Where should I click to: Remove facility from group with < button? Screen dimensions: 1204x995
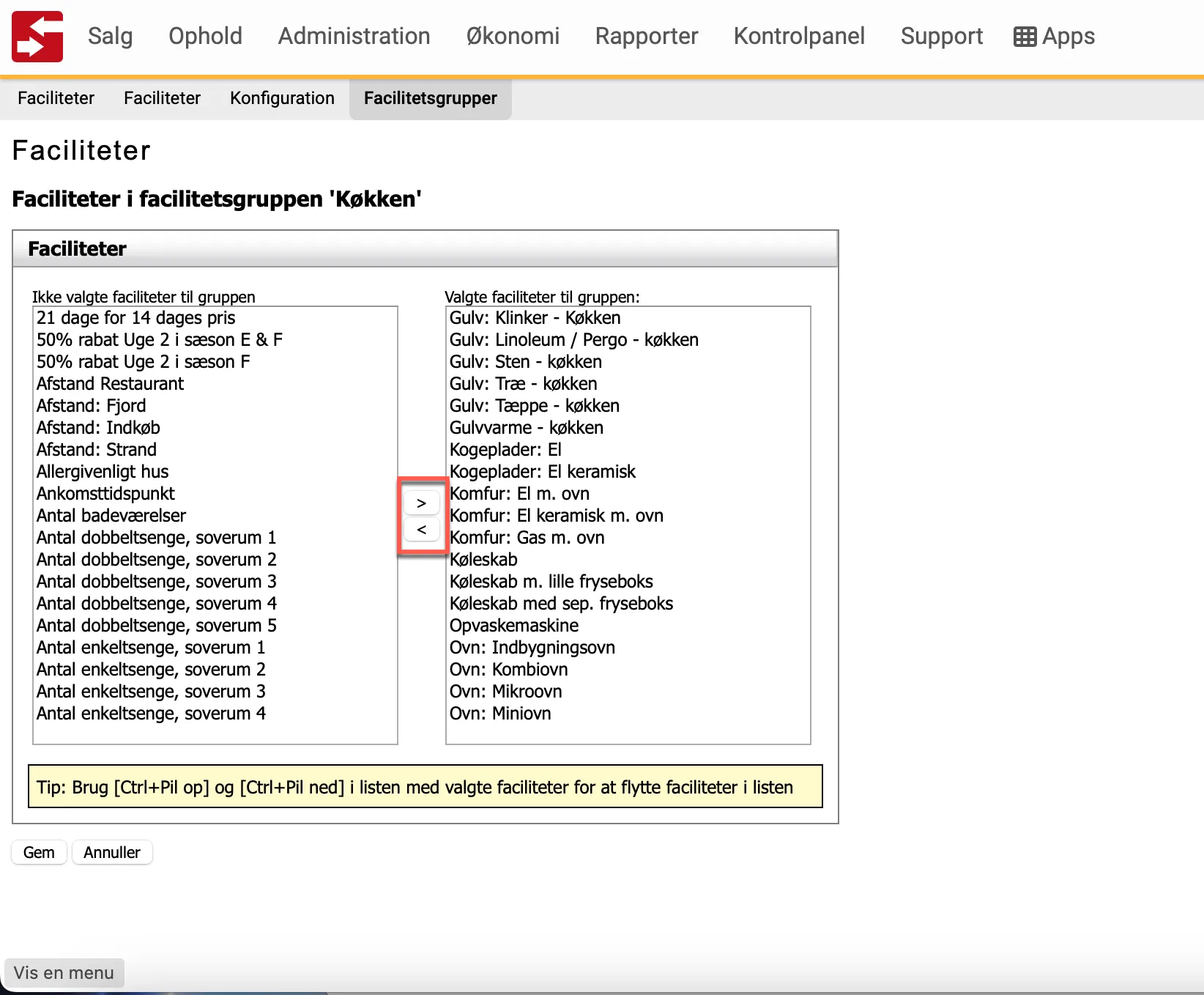421,529
